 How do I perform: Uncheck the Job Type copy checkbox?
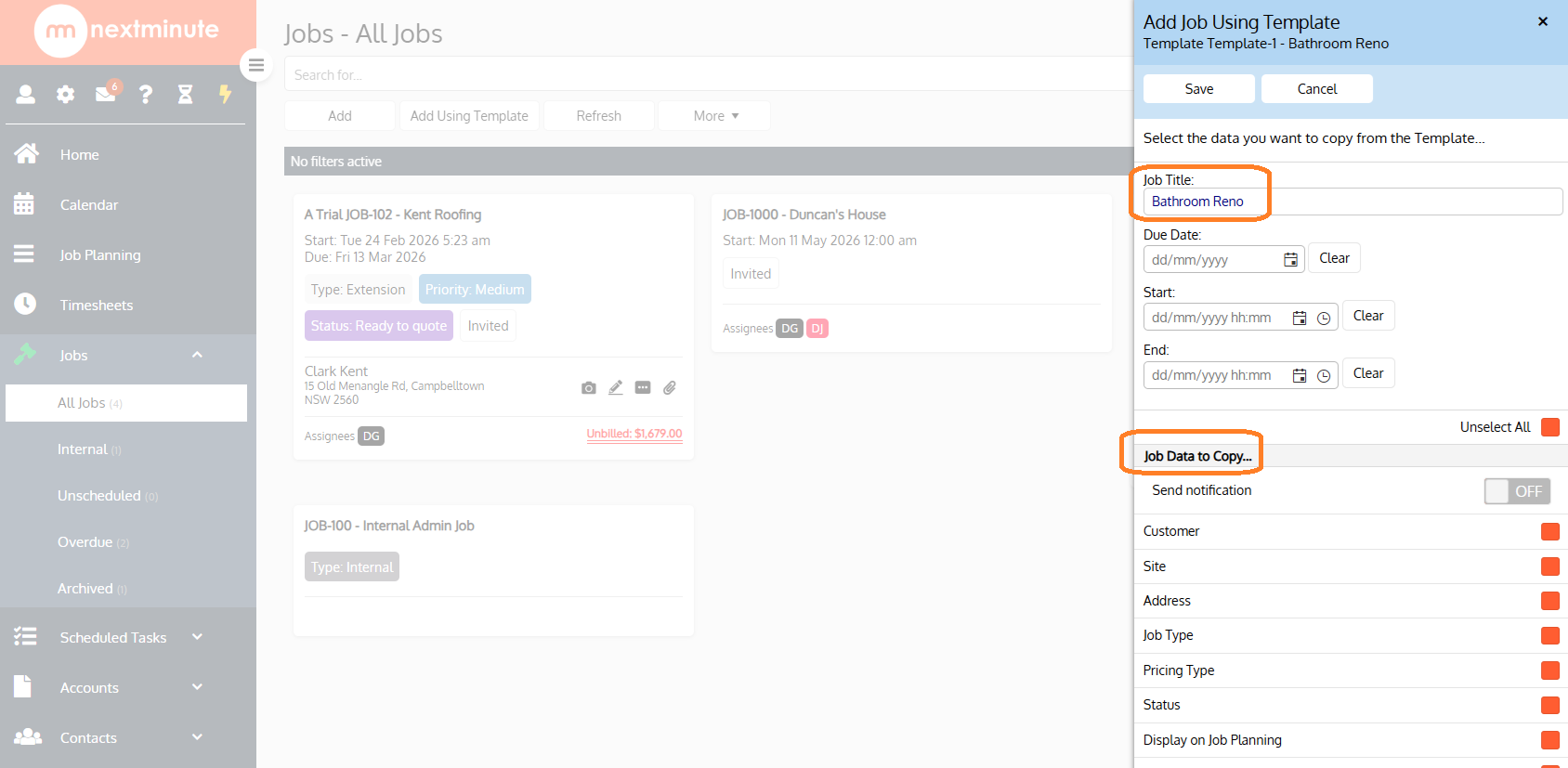click(1550, 635)
